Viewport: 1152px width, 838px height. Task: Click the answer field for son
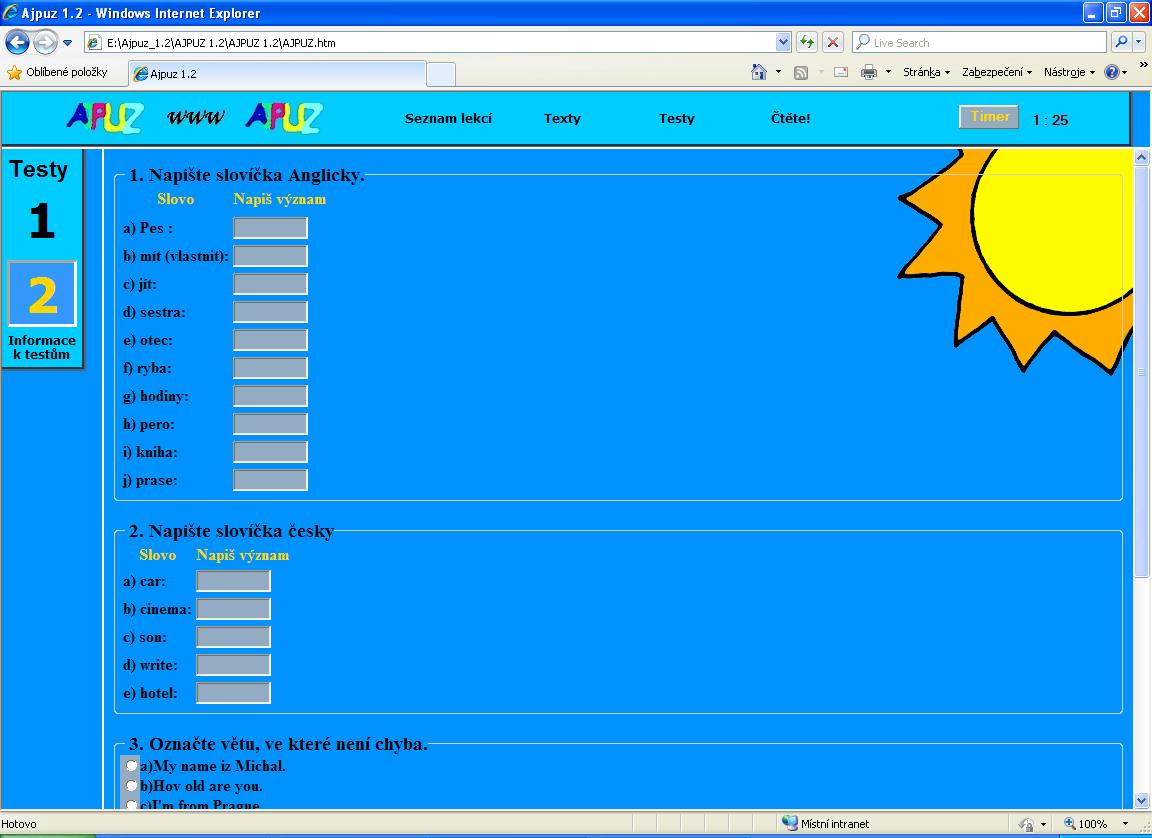coord(234,637)
